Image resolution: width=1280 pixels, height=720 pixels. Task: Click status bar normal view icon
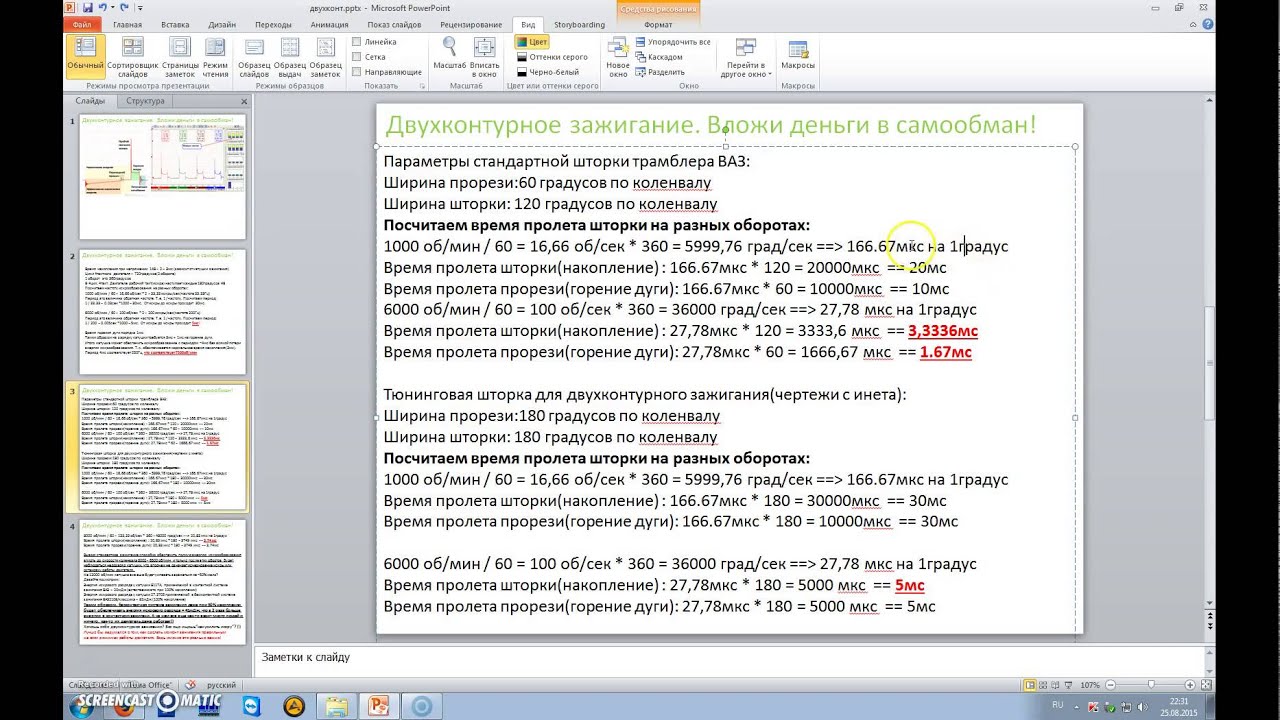(x=1029, y=685)
